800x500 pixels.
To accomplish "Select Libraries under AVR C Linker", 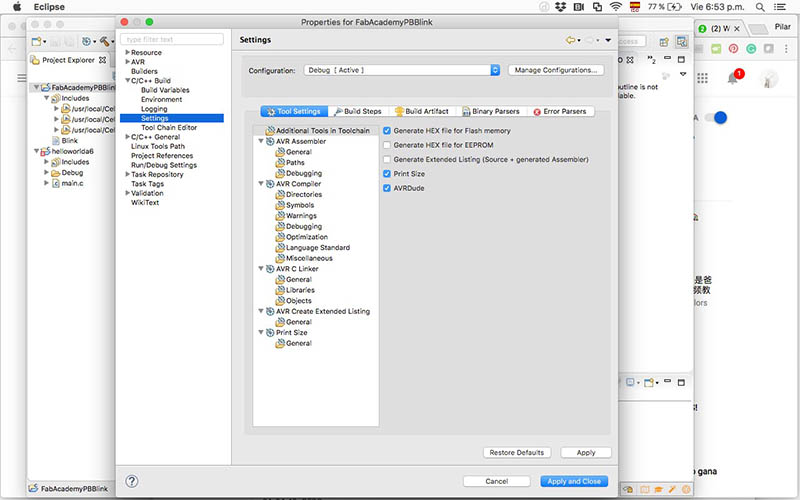I will coord(300,290).
